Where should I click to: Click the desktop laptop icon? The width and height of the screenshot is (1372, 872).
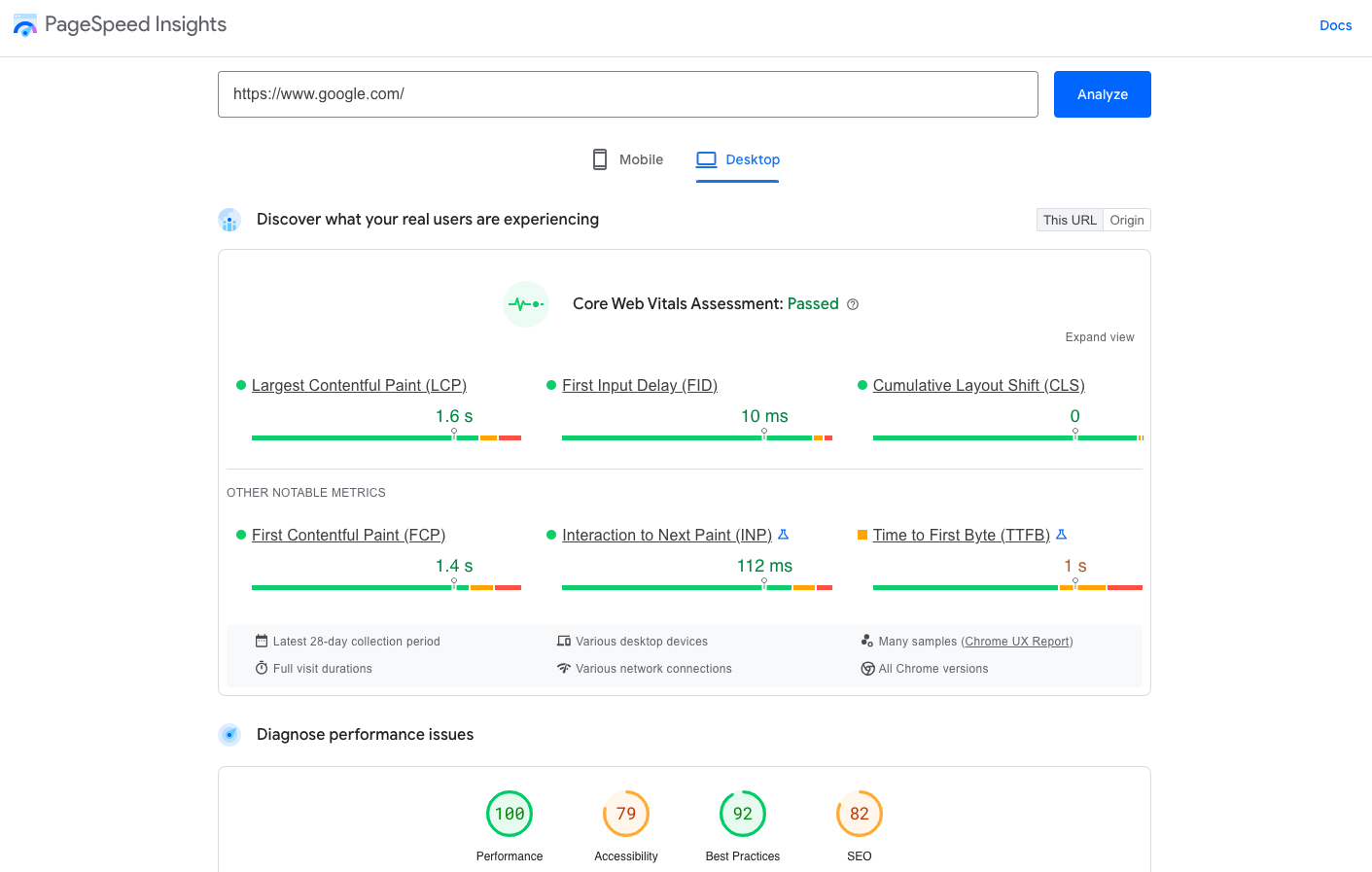tap(706, 159)
